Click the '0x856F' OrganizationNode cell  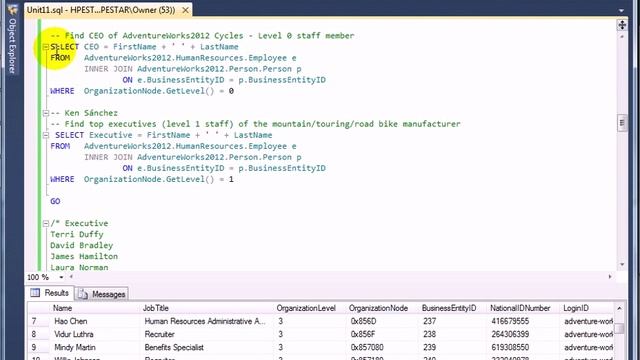(382, 334)
